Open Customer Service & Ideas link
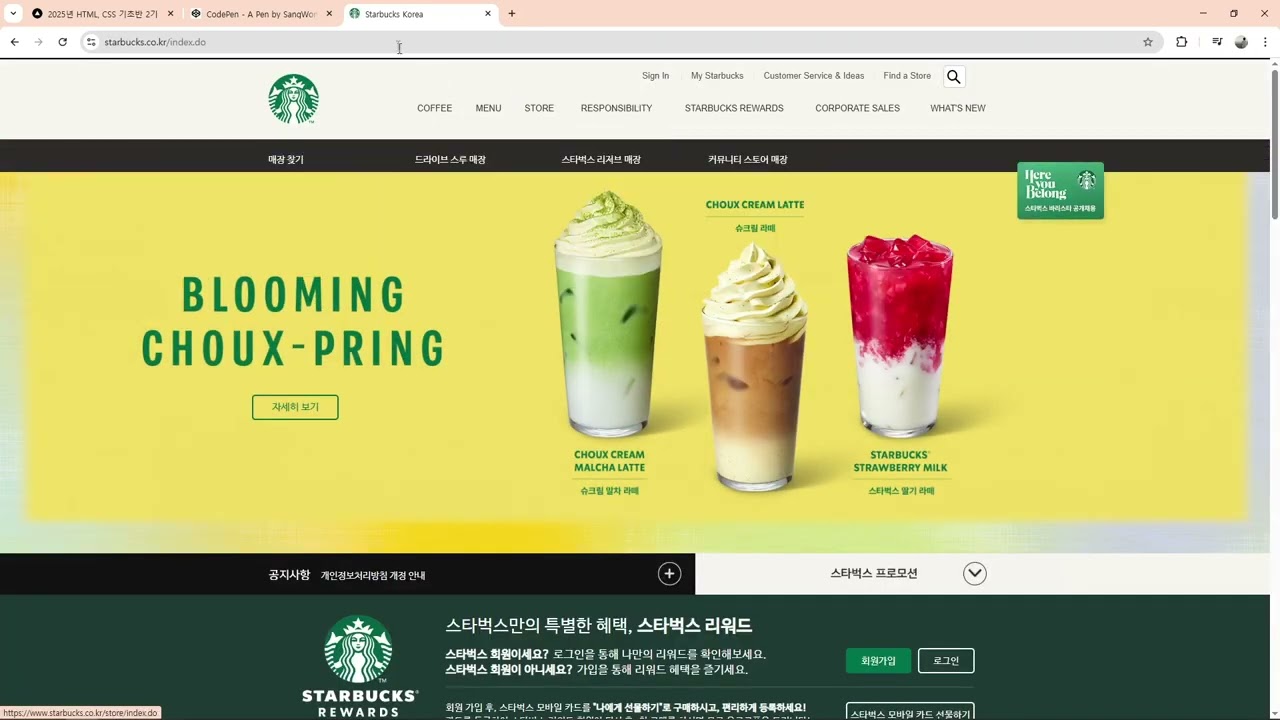Screen dimensions: 1280x720 click(x=814, y=76)
